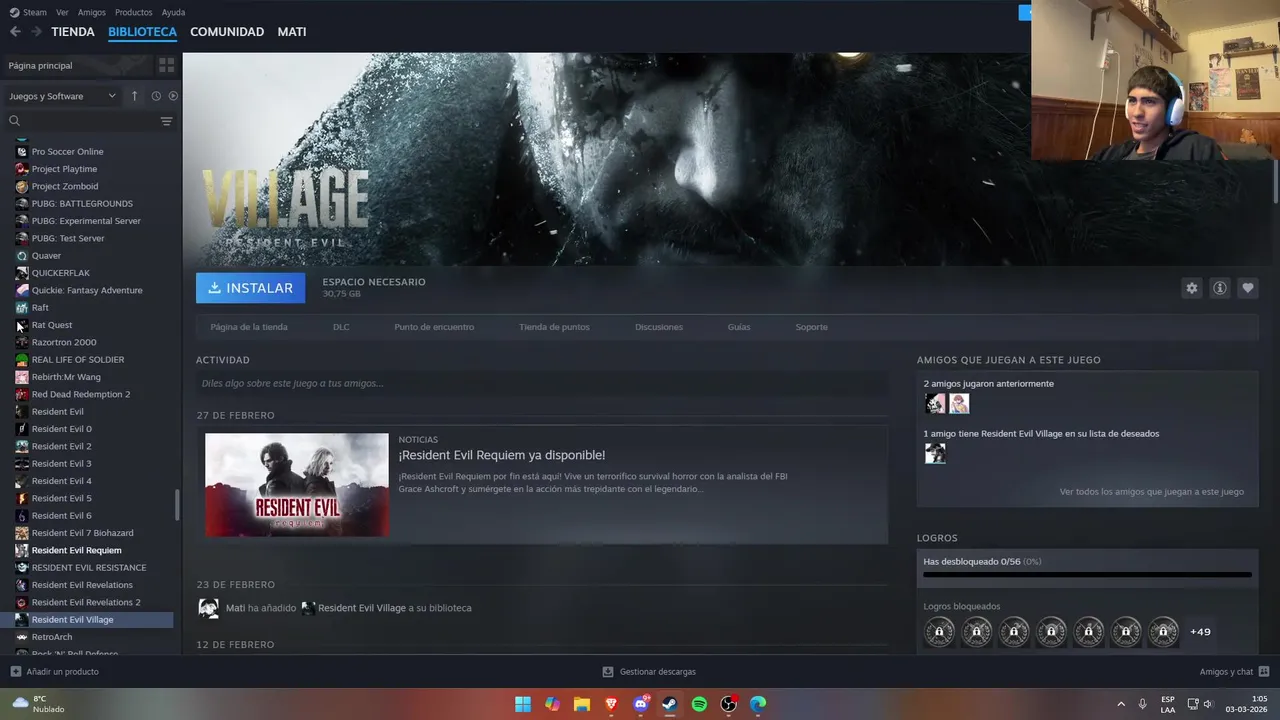Click achievements progress bar 0/56
The width and height of the screenshot is (1280, 720).
1087,574
